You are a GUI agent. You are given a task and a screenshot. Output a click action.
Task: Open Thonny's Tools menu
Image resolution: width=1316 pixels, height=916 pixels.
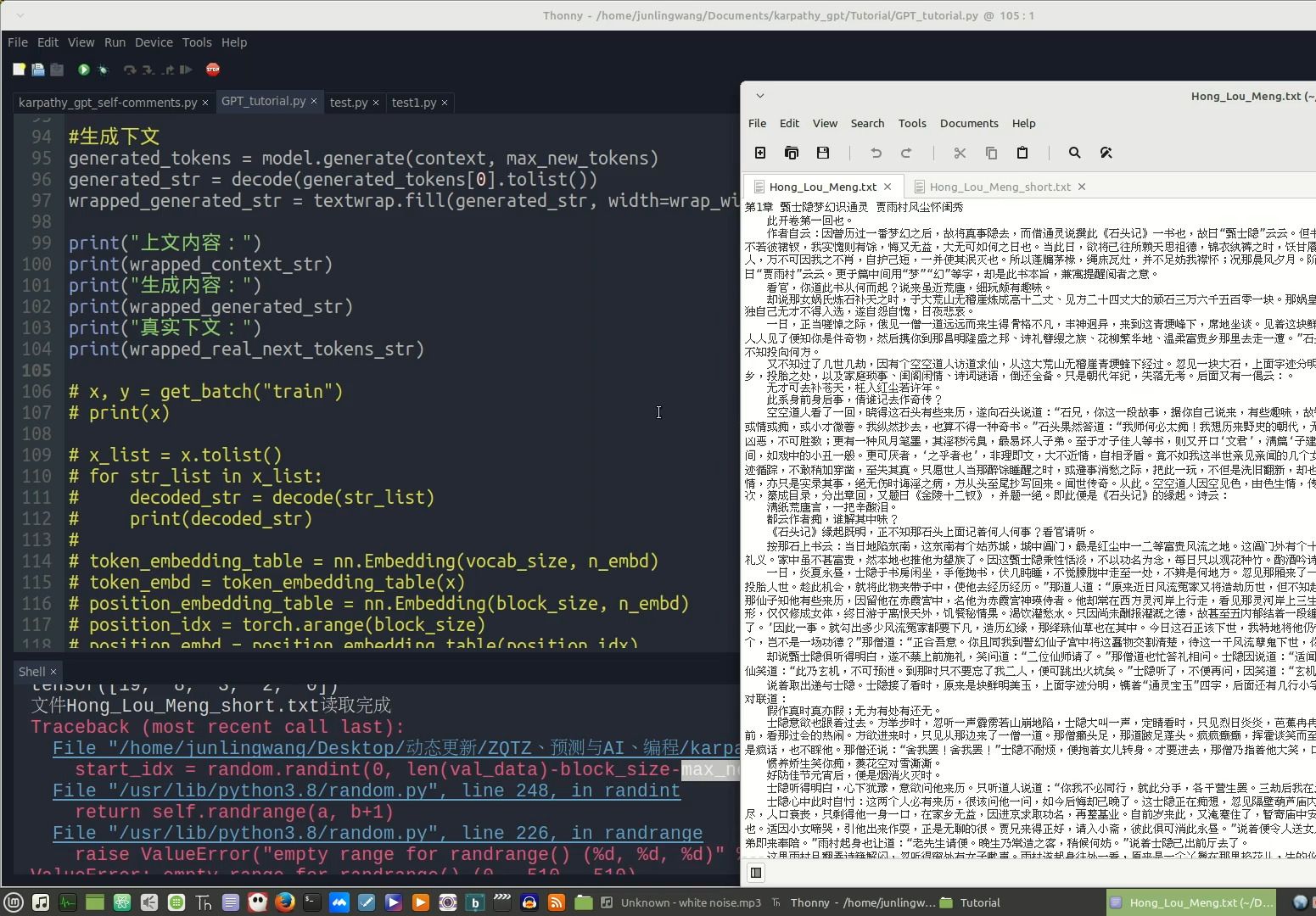(197, 42)
